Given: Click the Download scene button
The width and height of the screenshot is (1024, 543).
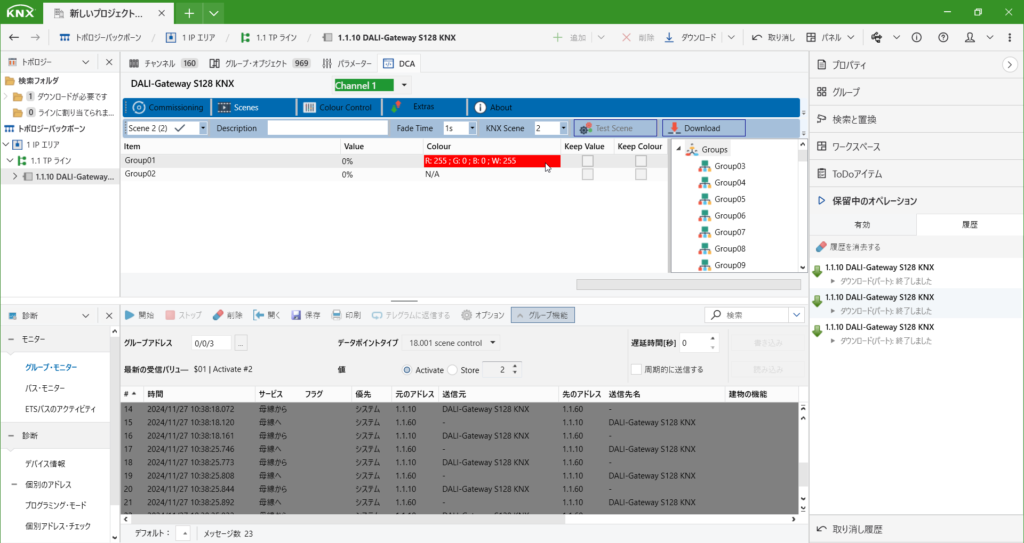Looking at the screenshot, I should [704, 128].
